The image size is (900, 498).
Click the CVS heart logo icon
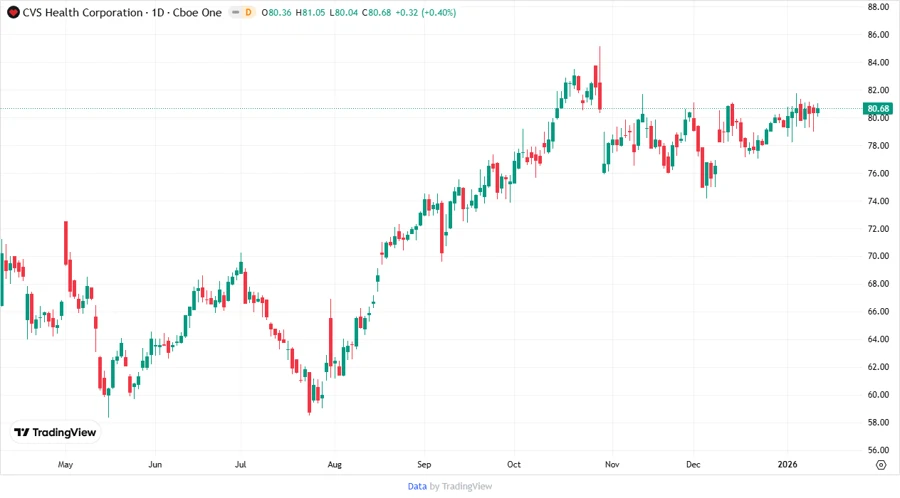coord(13,13)
